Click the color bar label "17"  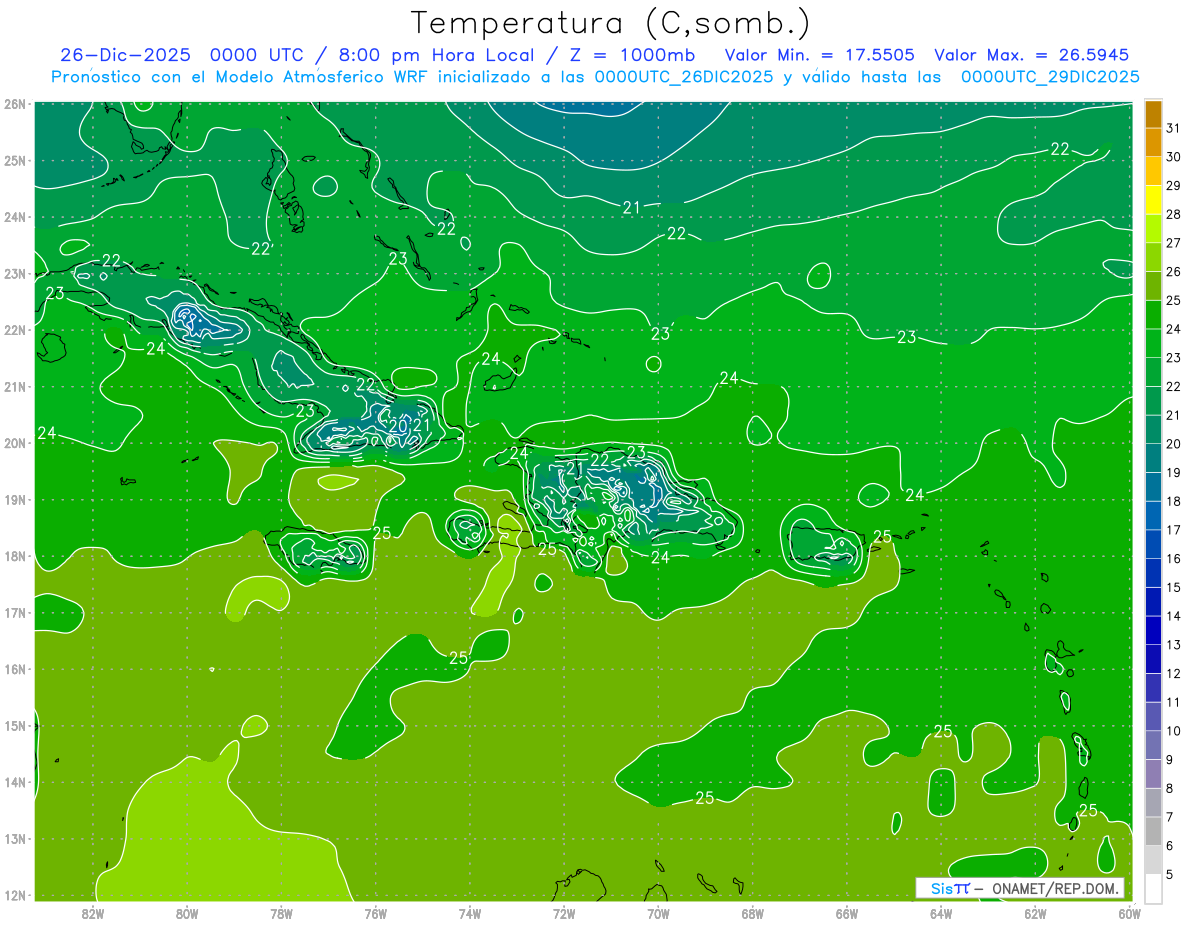[x=1173, y=530]
